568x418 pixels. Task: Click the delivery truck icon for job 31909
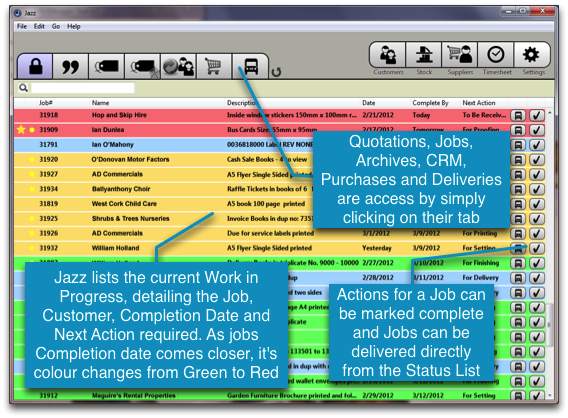click(x=518, y=130)
